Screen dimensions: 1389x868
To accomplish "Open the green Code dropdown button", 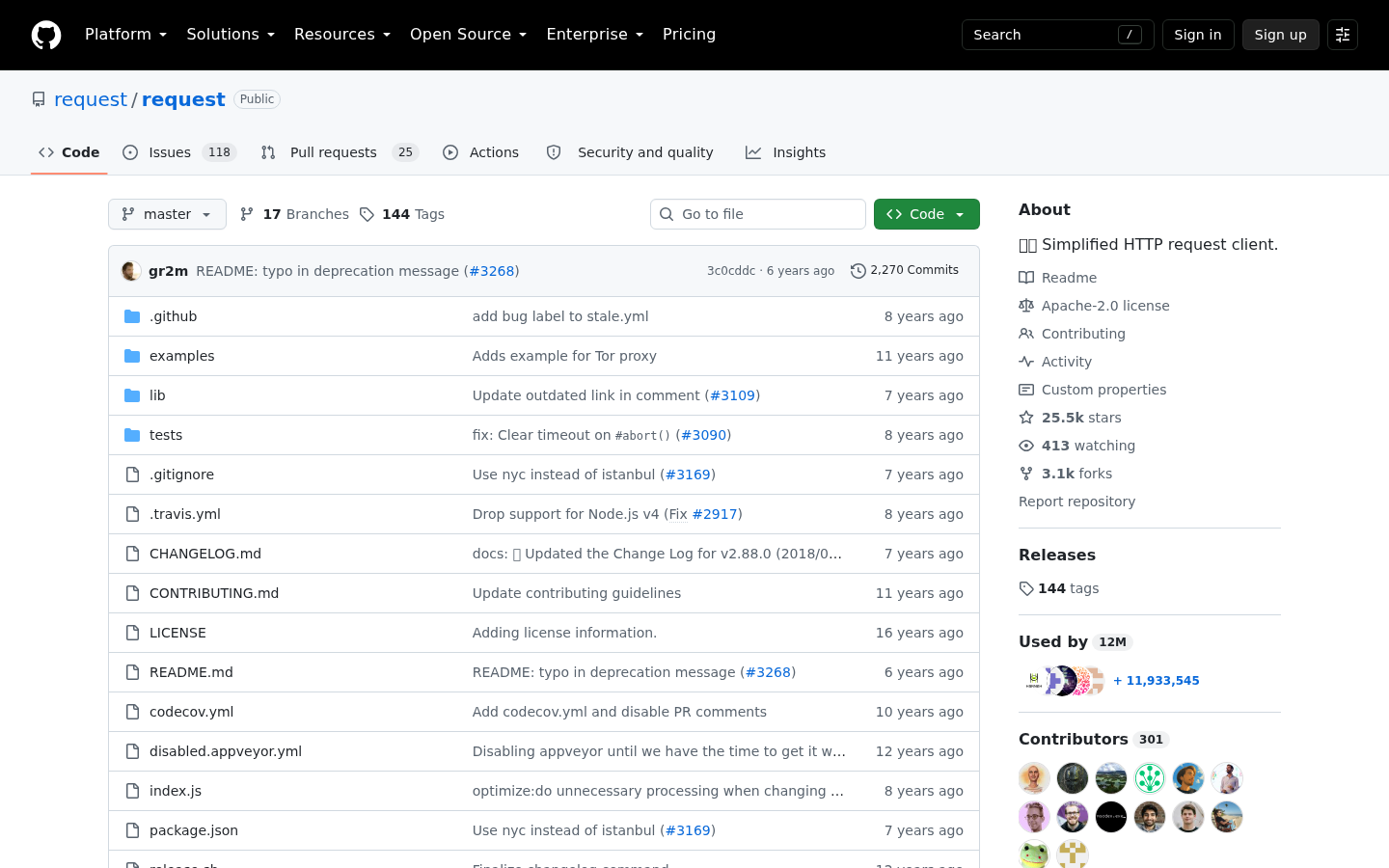I will tap(927, 214).
